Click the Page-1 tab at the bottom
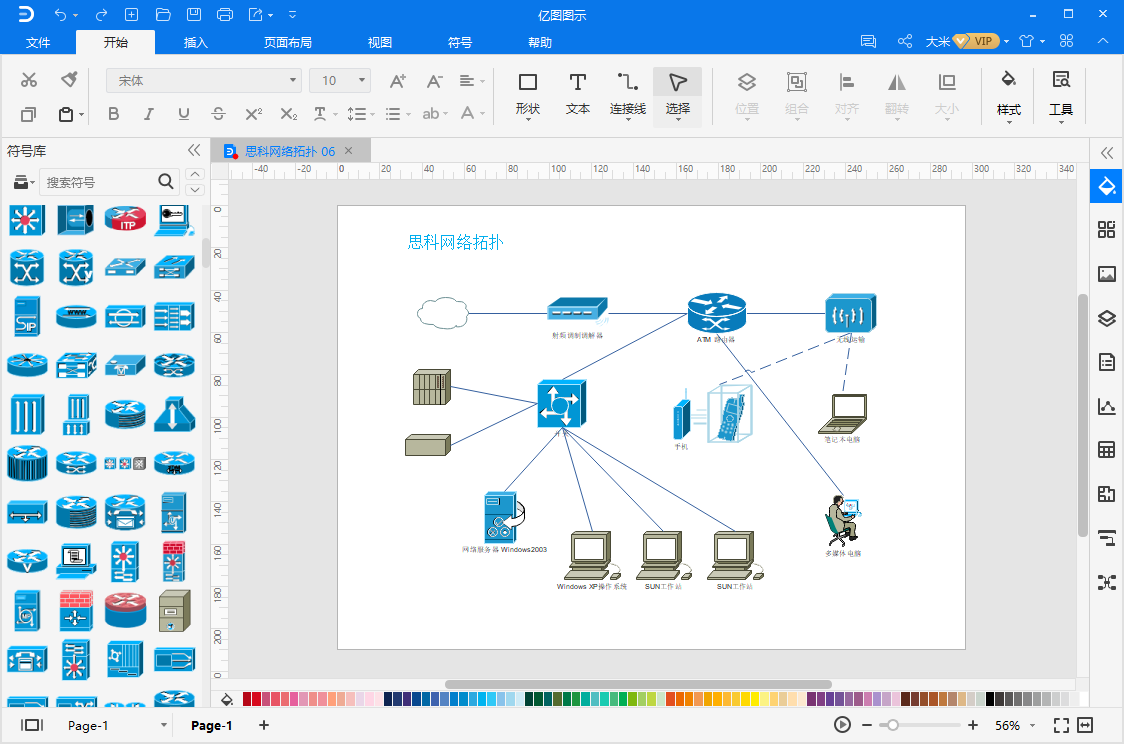Image resolution: width=1124 pixels, height=744 pixels. (x=211, y=725)
